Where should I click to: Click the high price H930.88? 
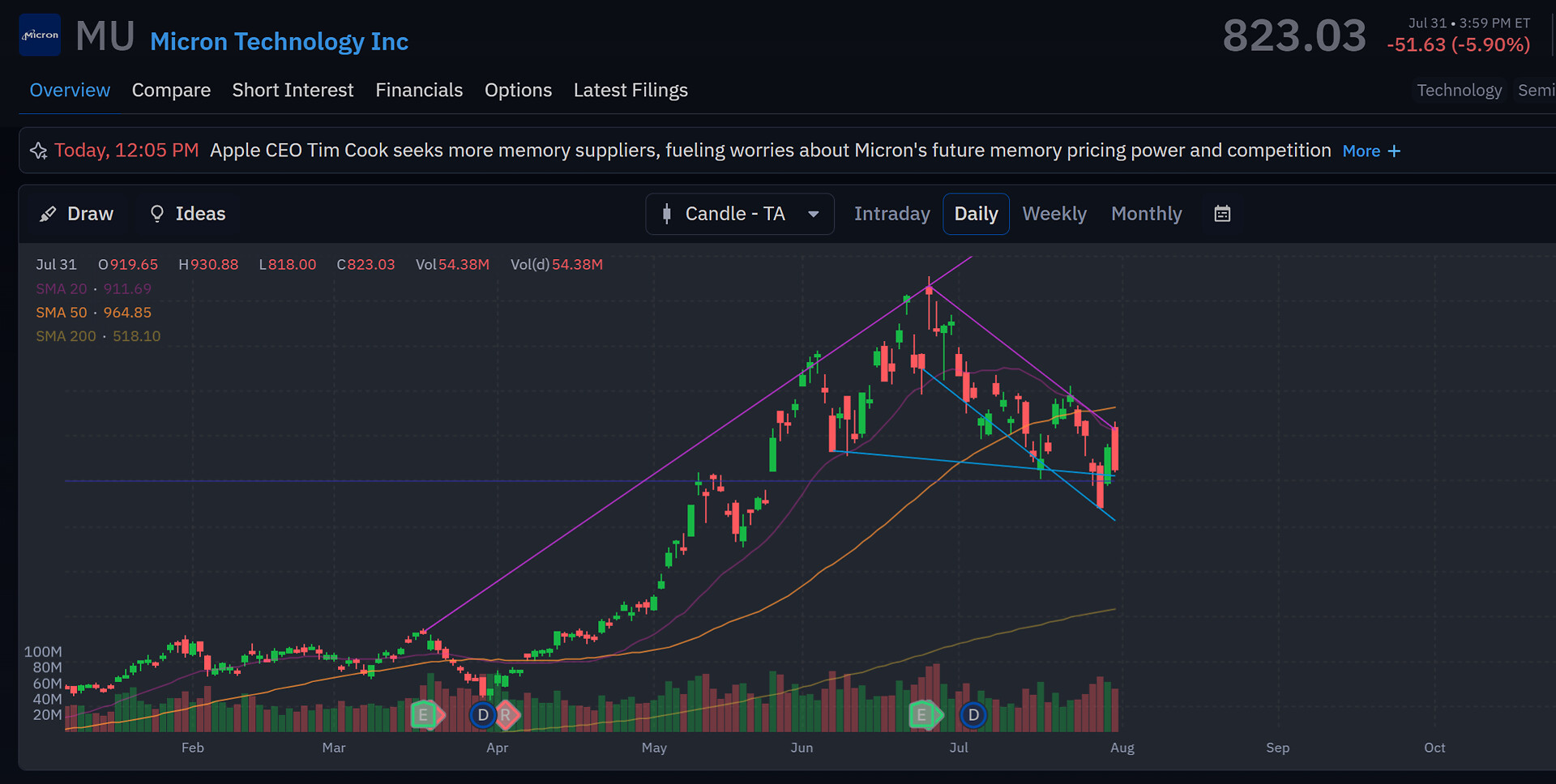pos(208,265)
